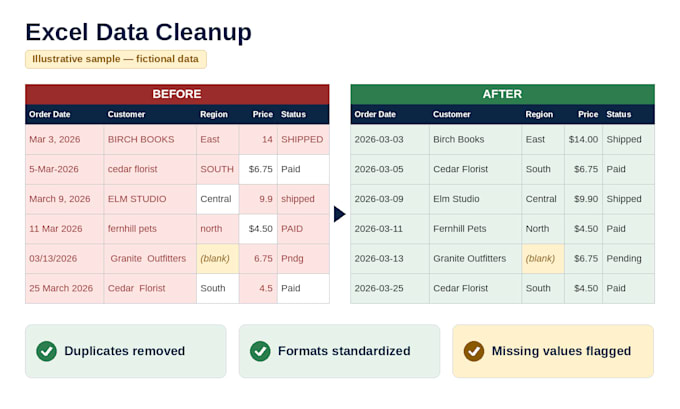The height and width of the screenshot is (409, 680).
Task: Select the 'Fernhill Pets' cell in AFTER table
Action: pyautogui.click(x=475, y=229)
